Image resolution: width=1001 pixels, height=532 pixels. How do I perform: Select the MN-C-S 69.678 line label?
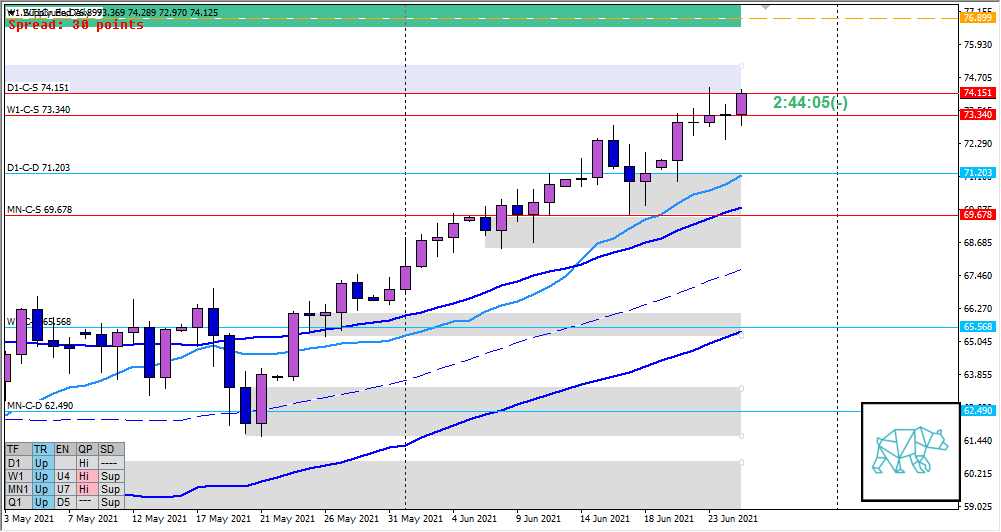(x=41, y=209)
